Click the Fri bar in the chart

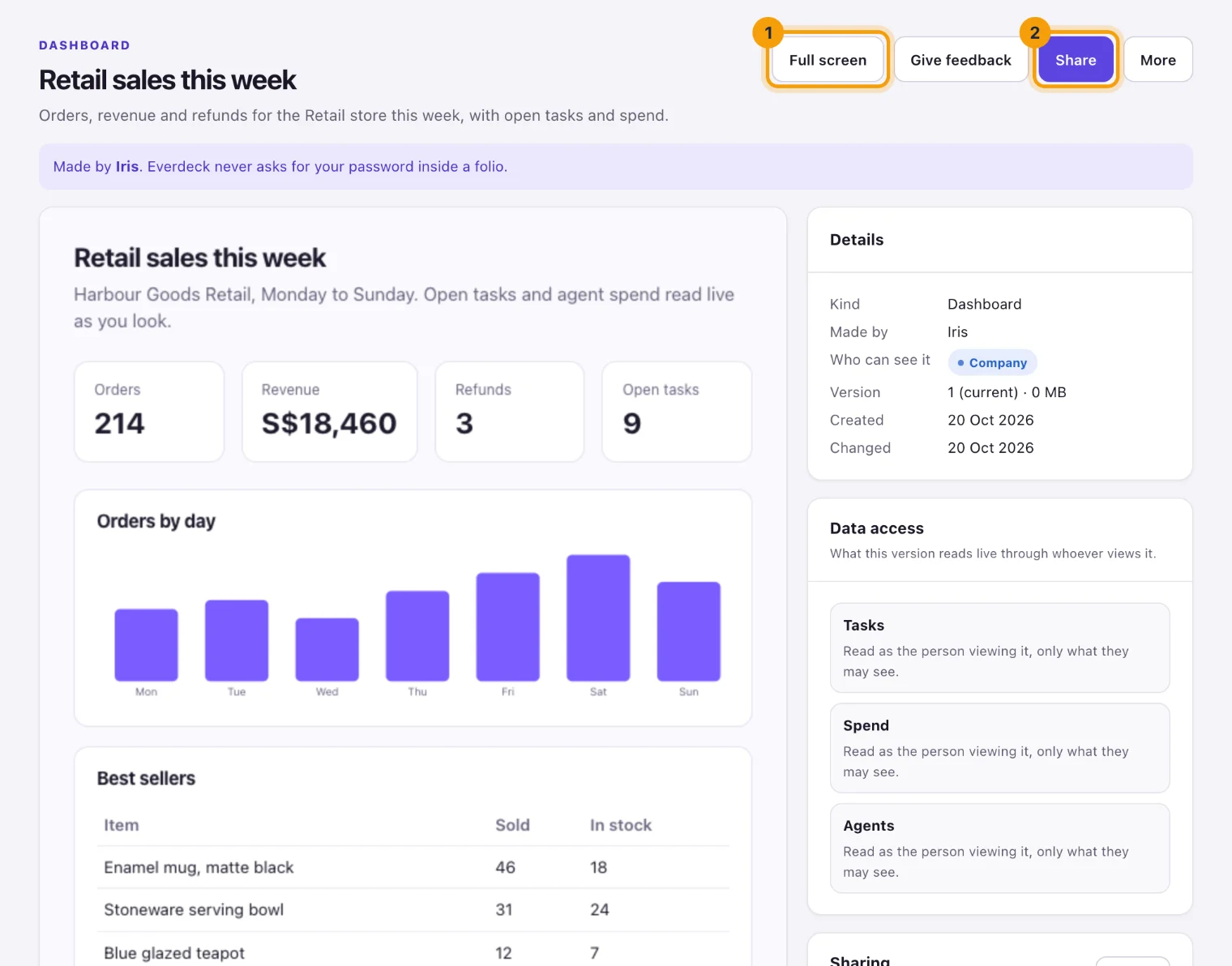tap(507, 627)
